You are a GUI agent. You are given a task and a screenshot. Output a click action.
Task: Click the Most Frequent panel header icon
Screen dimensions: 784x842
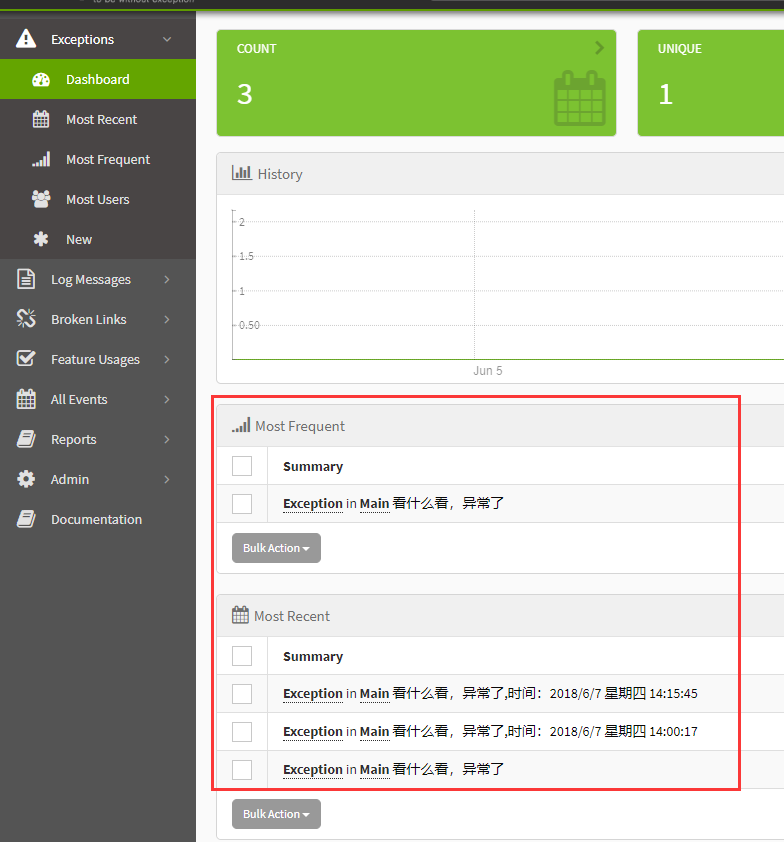241,425
